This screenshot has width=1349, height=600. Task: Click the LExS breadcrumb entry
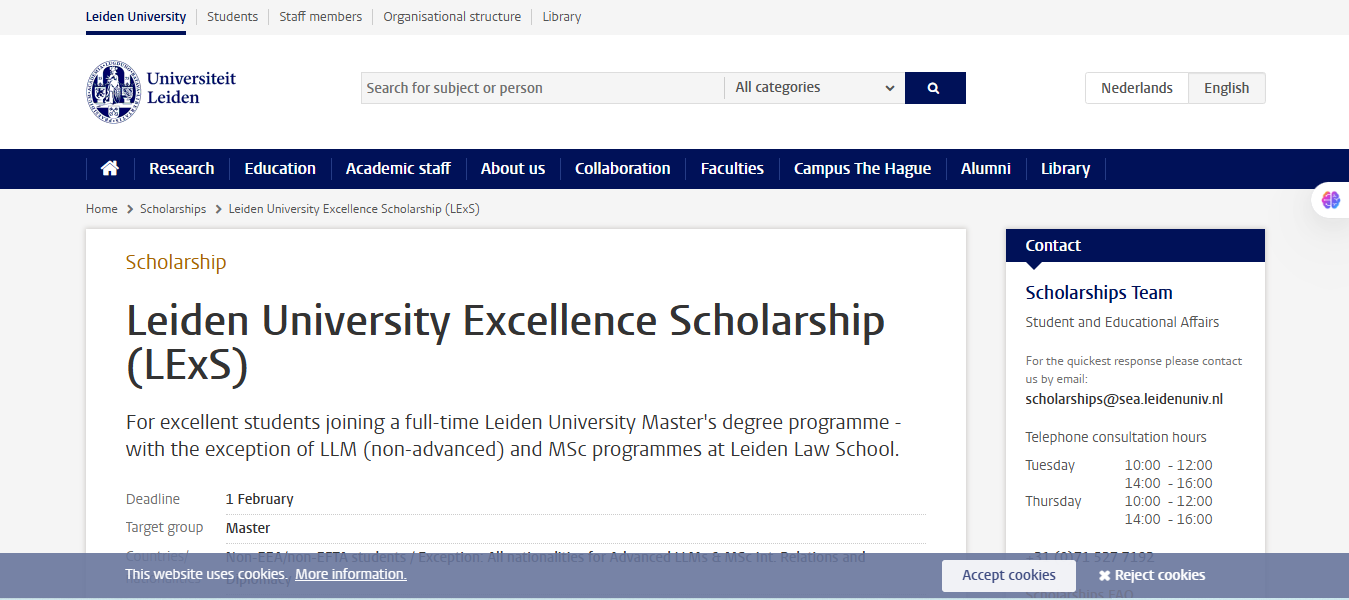tap(354, 209)
